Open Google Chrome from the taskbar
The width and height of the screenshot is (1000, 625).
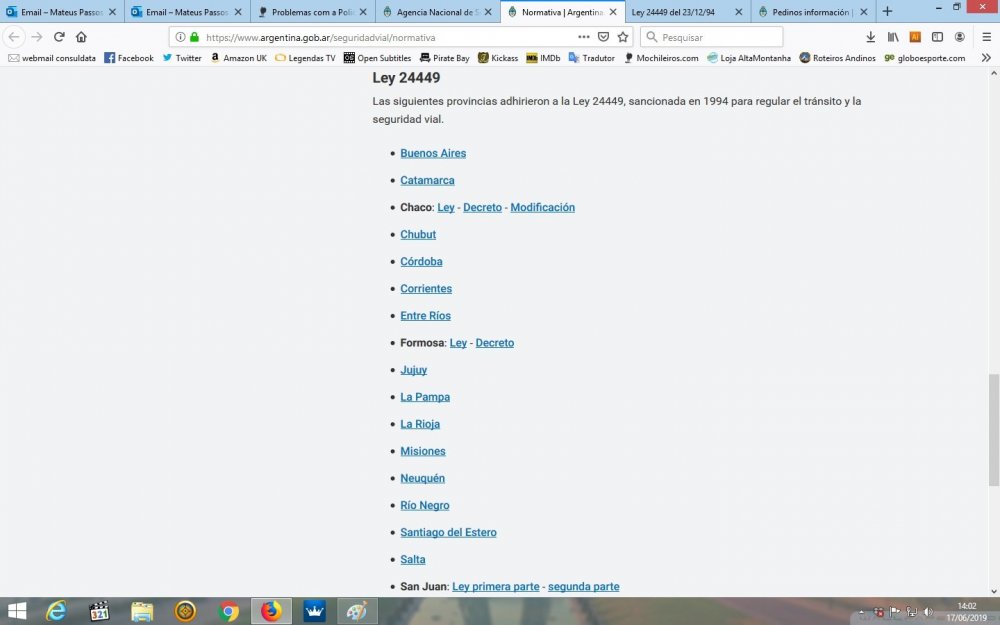(x=229, y=611)
